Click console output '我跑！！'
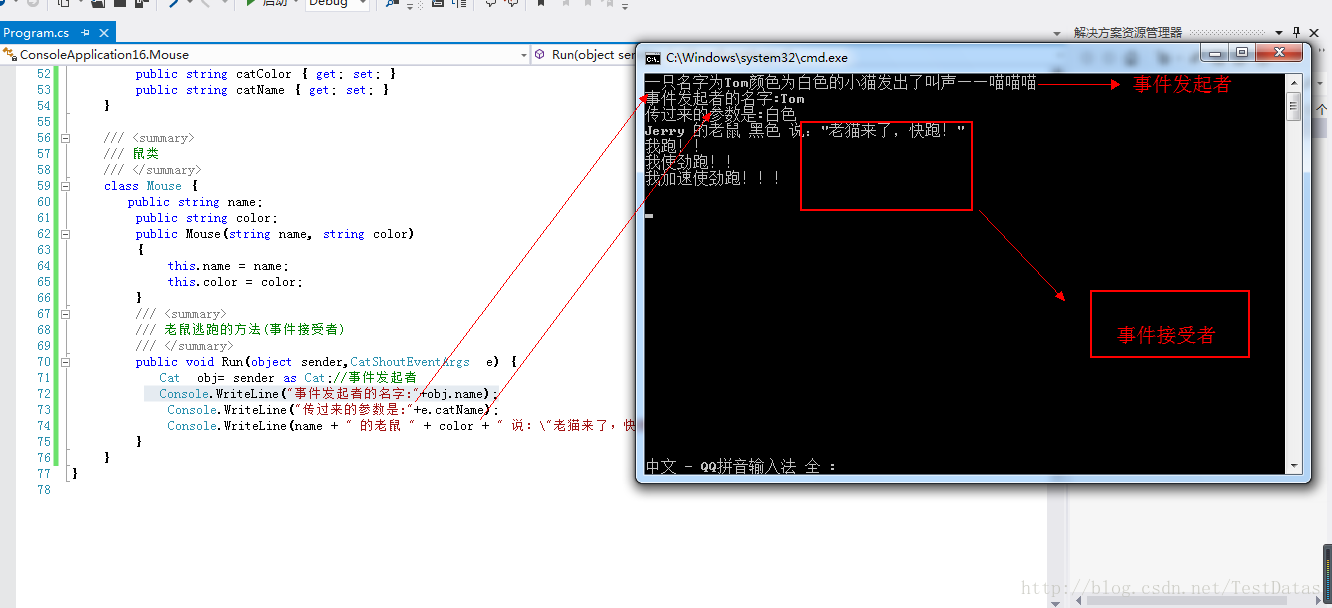The width and height of the screenshot is (1332, 608). click(x=673, y=147)
